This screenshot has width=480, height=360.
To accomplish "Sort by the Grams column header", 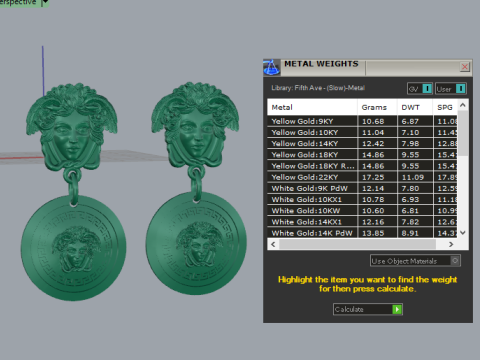I will [377, 107].
